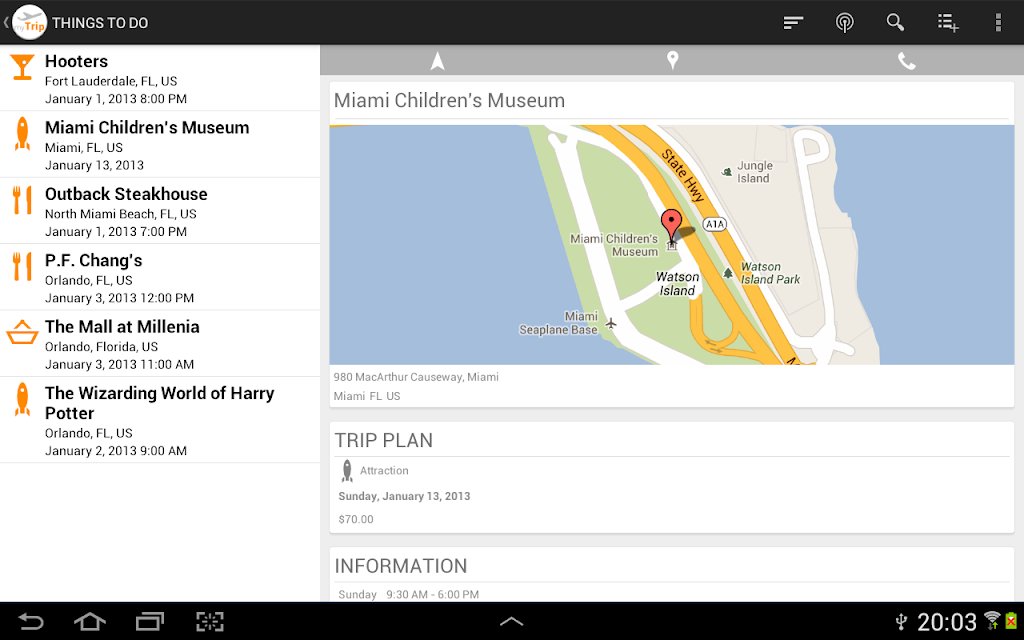
Task: Tap the screenshot capture button
Action: coord(210,621)
